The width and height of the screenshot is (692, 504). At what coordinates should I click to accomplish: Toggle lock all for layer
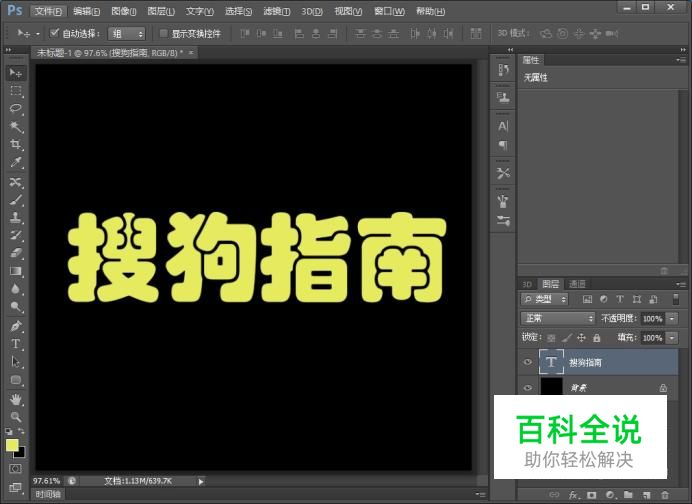coord(597,338)
